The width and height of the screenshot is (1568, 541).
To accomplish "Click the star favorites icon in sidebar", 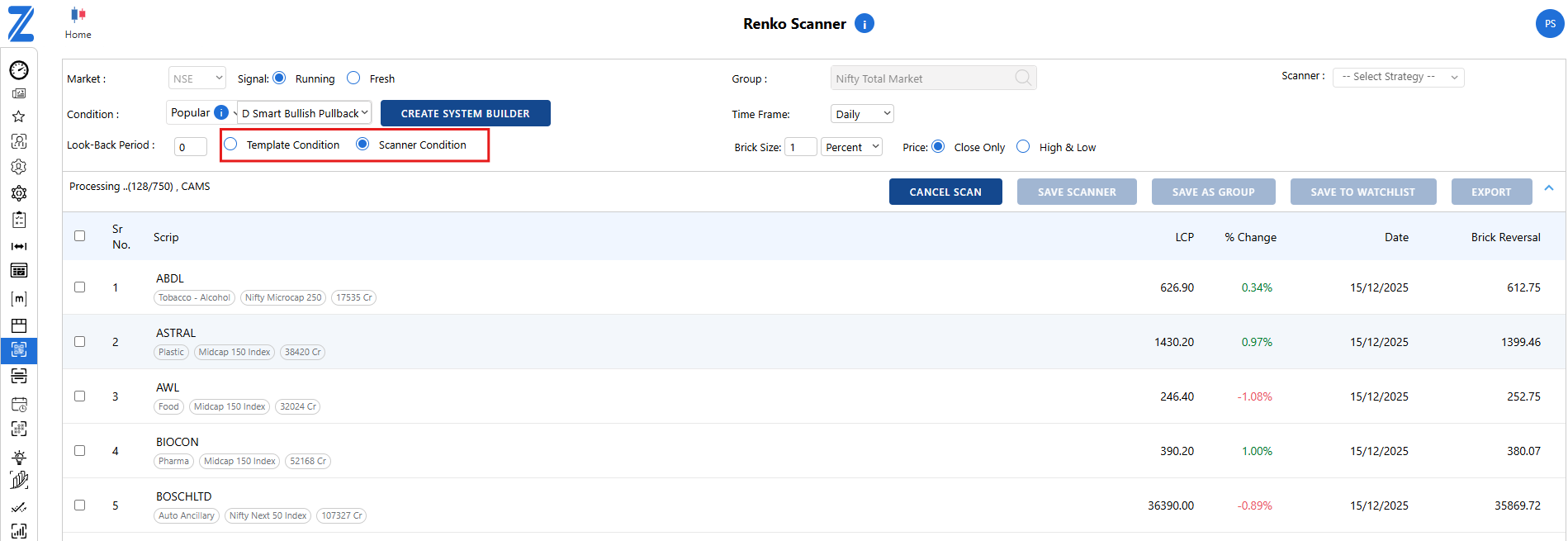I will (x=19, y=116).
